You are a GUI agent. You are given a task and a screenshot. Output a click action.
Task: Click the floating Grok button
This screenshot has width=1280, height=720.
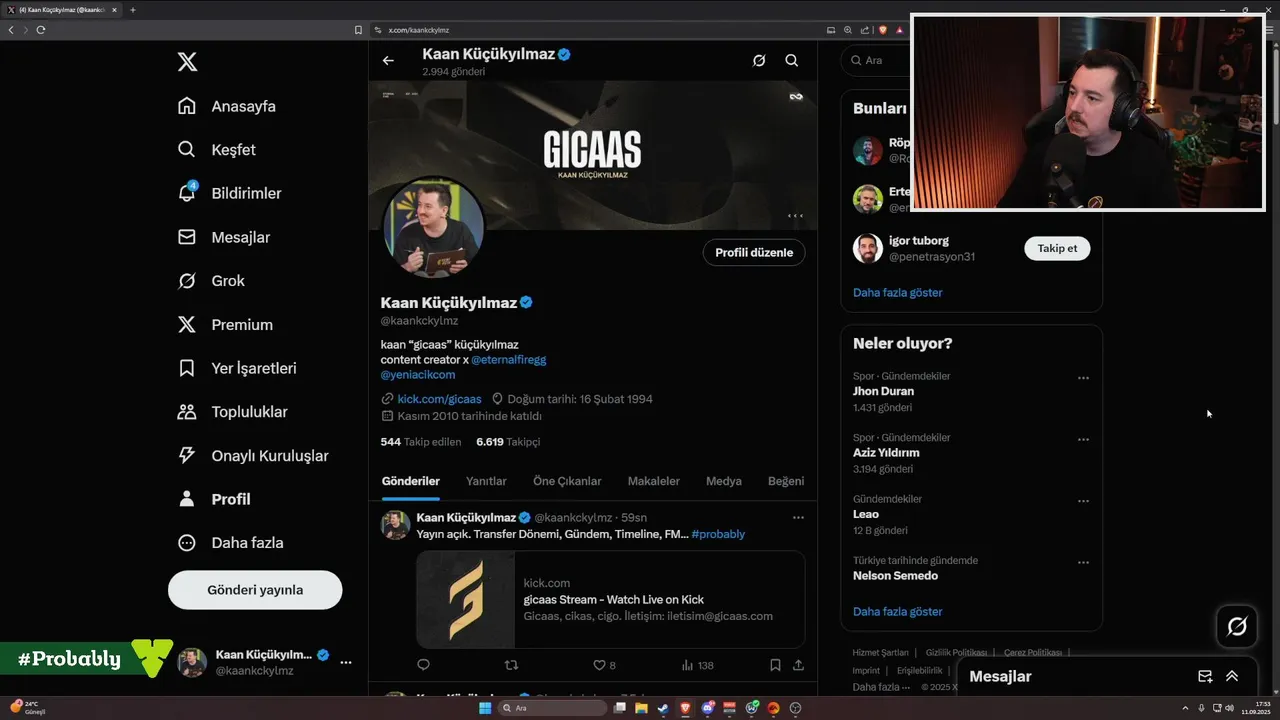pyautogui.click(x=1237, y=627)
